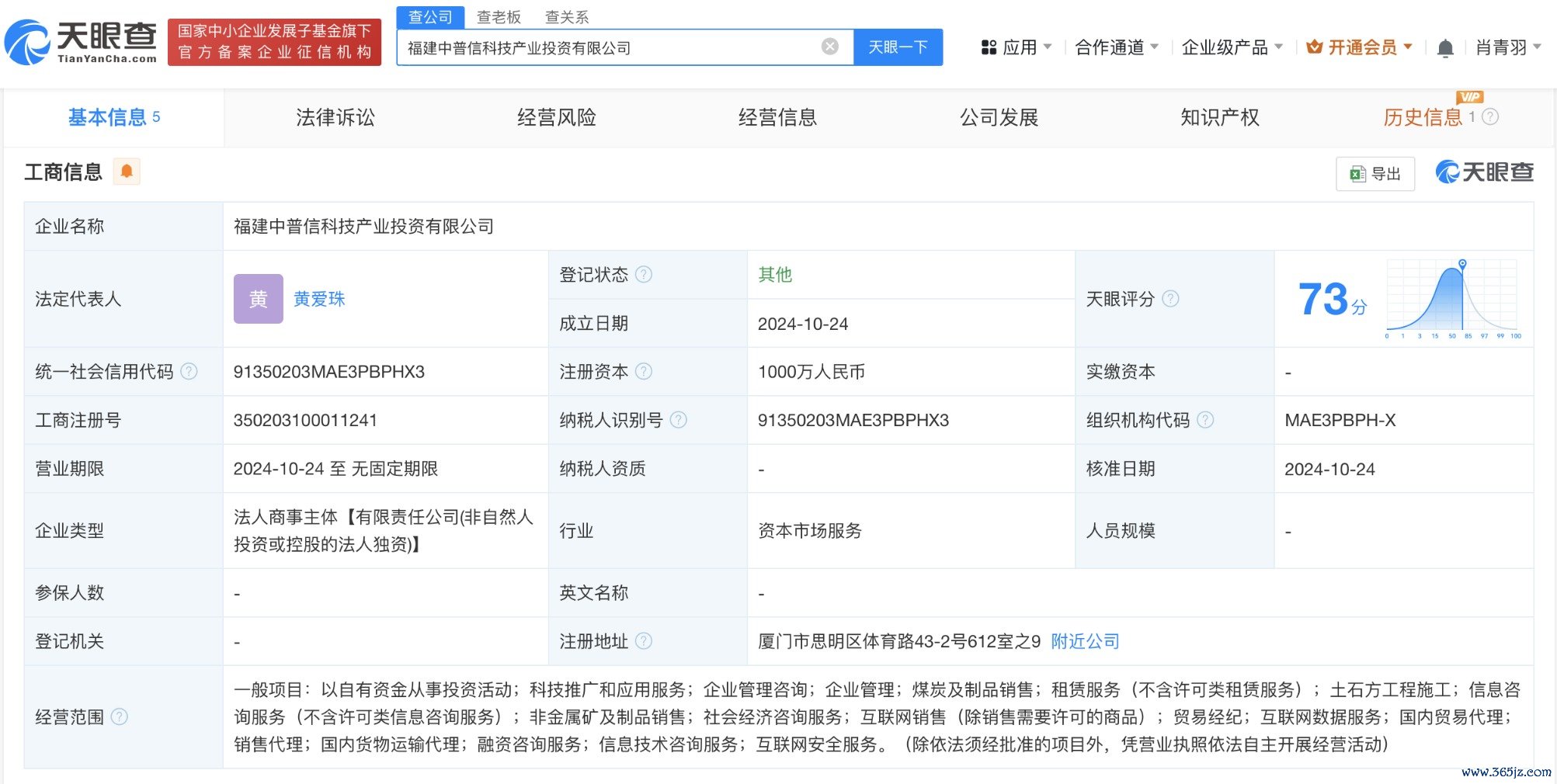This screenshot has width=1557, height=784.
Task: Switch to the 查公司 search tab
Action: [430, 16]
